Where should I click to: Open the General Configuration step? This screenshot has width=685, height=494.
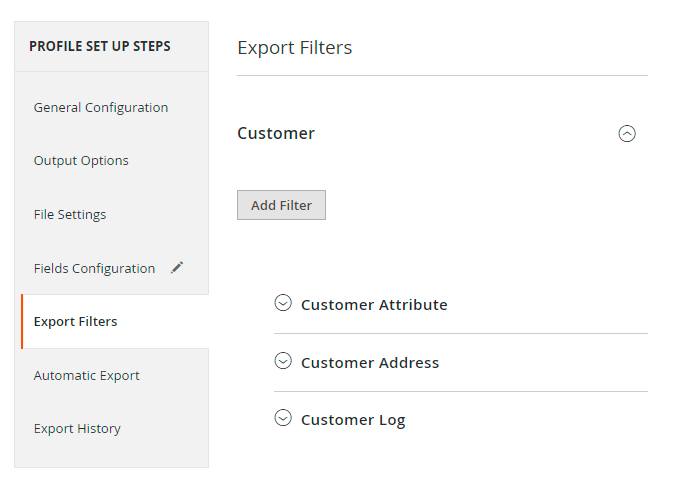(x=101, y=107)
